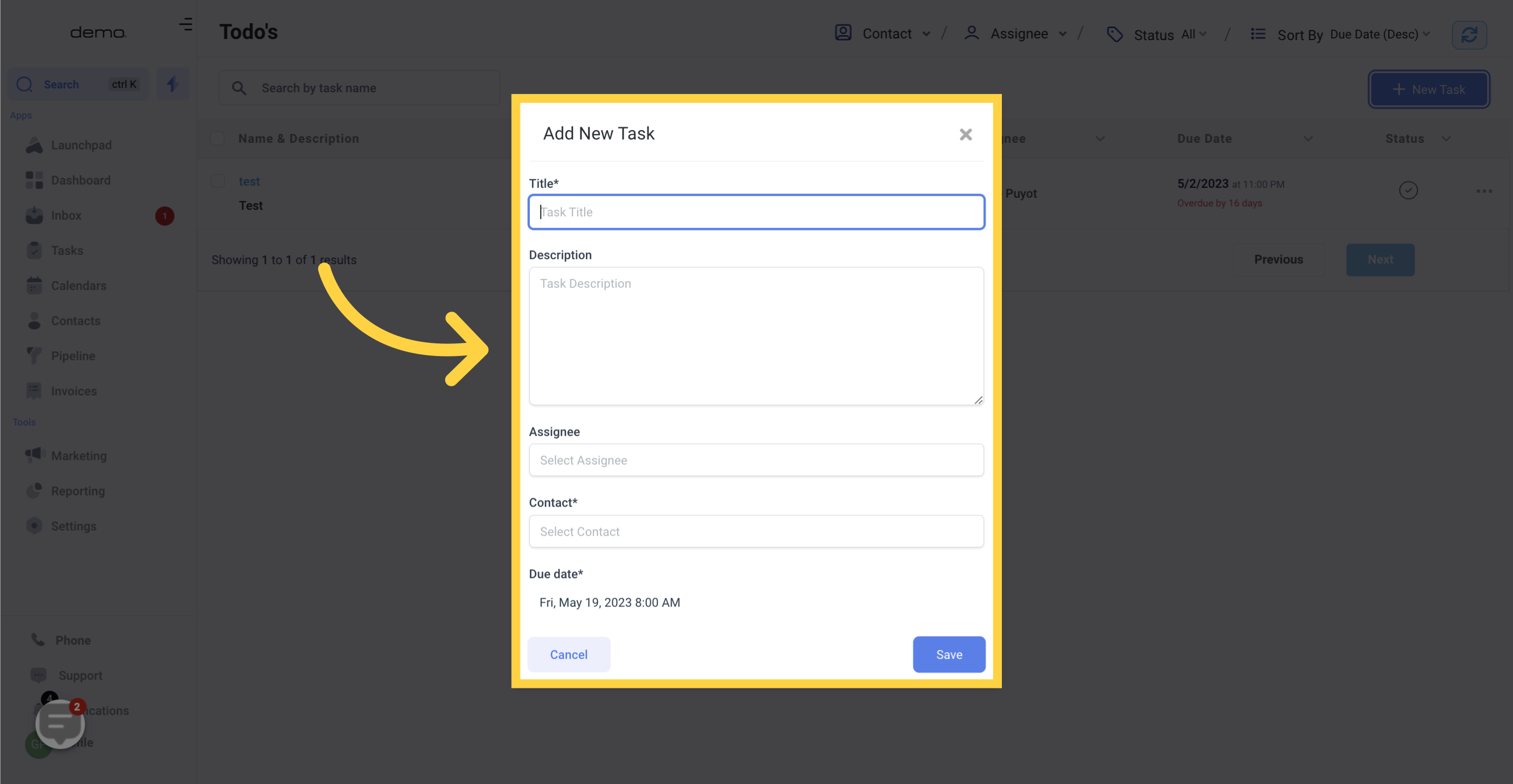Open the Dashboard from sidebar

pyautogui.click(x=81, y=180)
